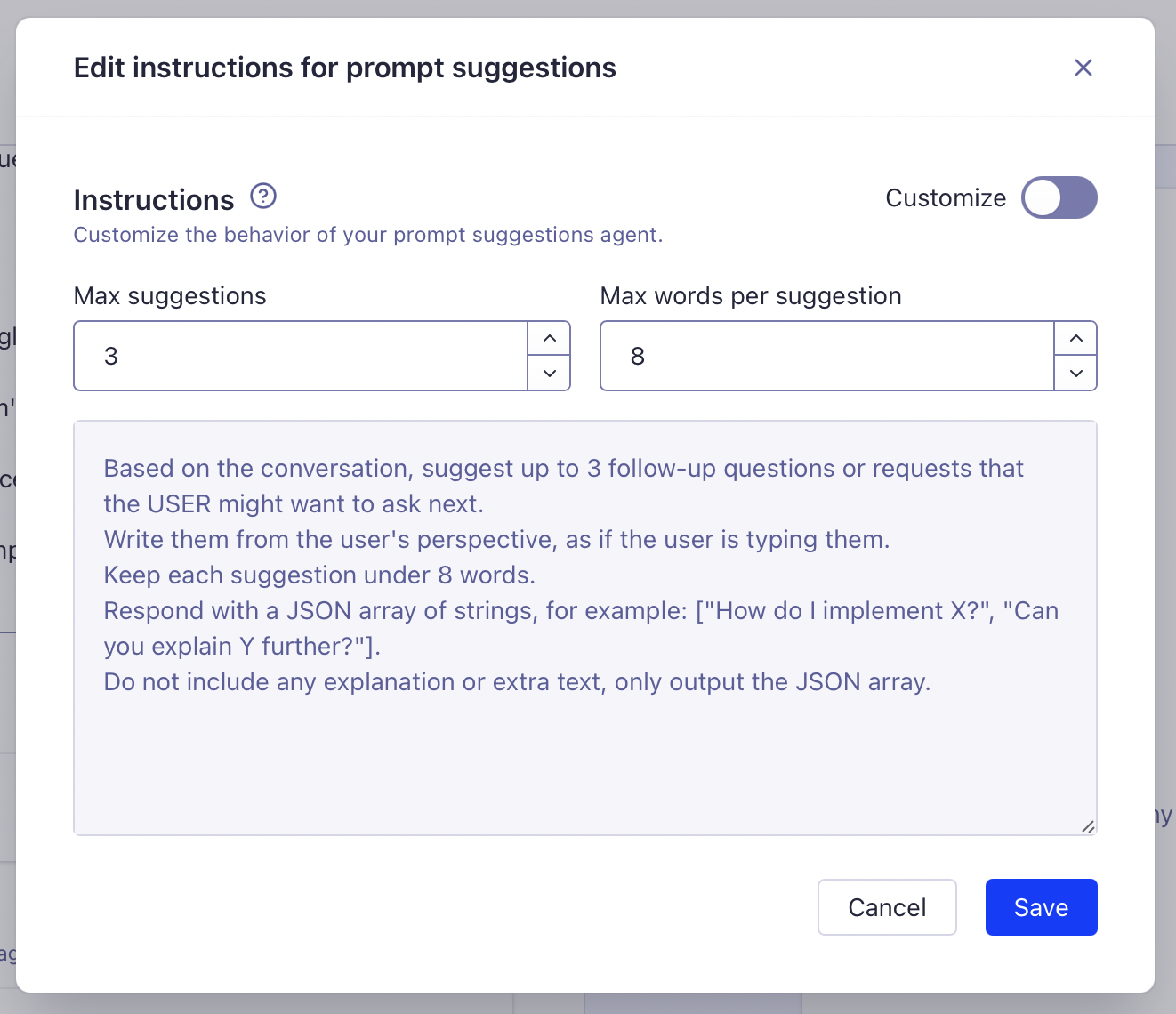Click the down arrow on Max words field
This screenshot has height=1014, width=1176.
(1075, 374)
